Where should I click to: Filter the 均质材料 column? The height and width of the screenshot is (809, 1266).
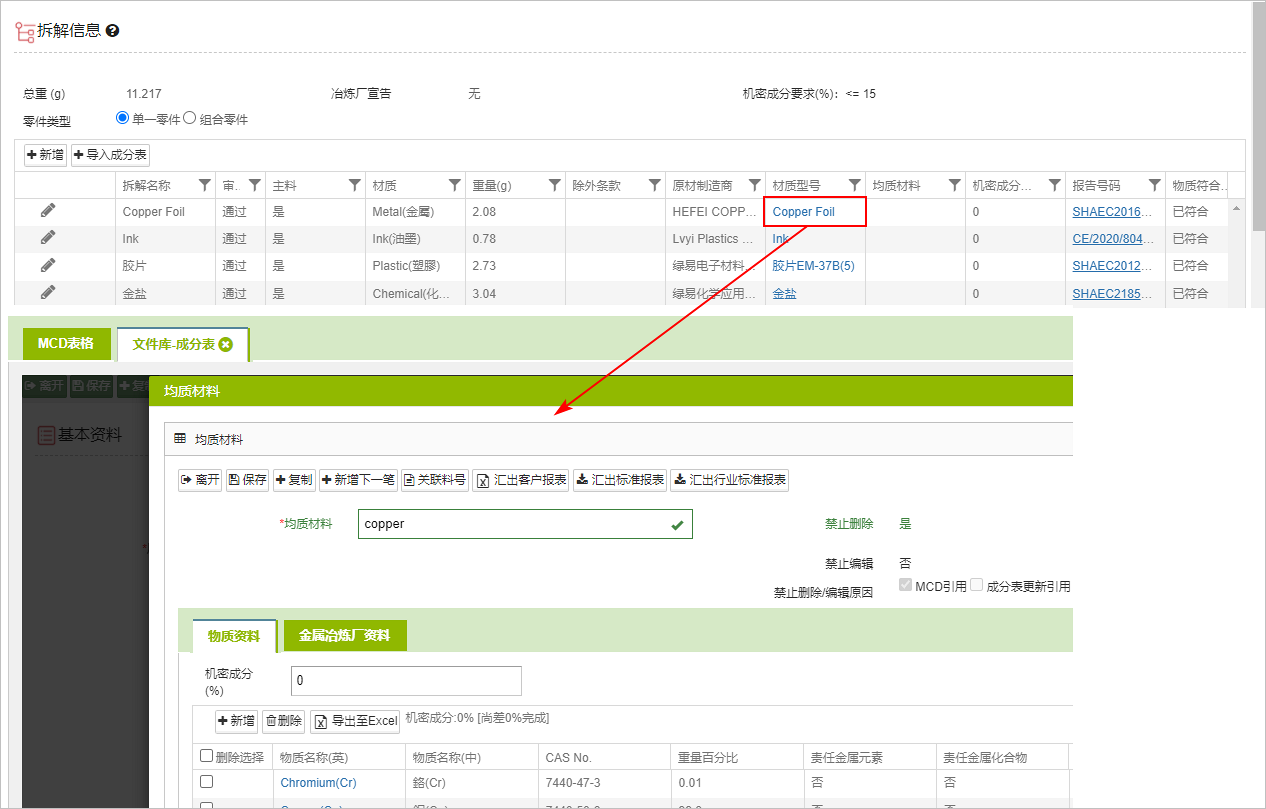[955, 185]
